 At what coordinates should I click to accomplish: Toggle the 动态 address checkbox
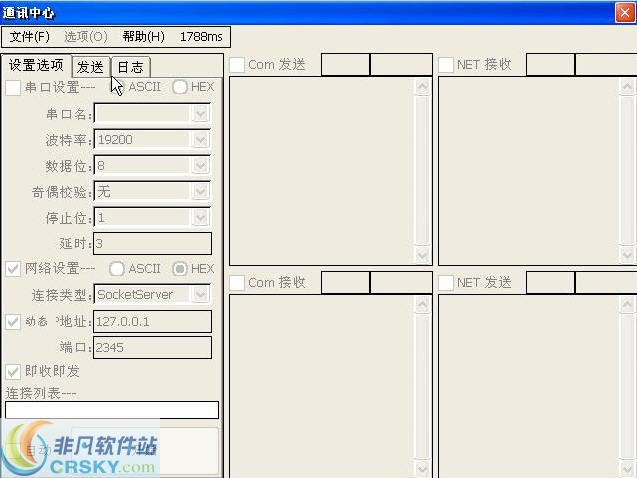(13, 322)
